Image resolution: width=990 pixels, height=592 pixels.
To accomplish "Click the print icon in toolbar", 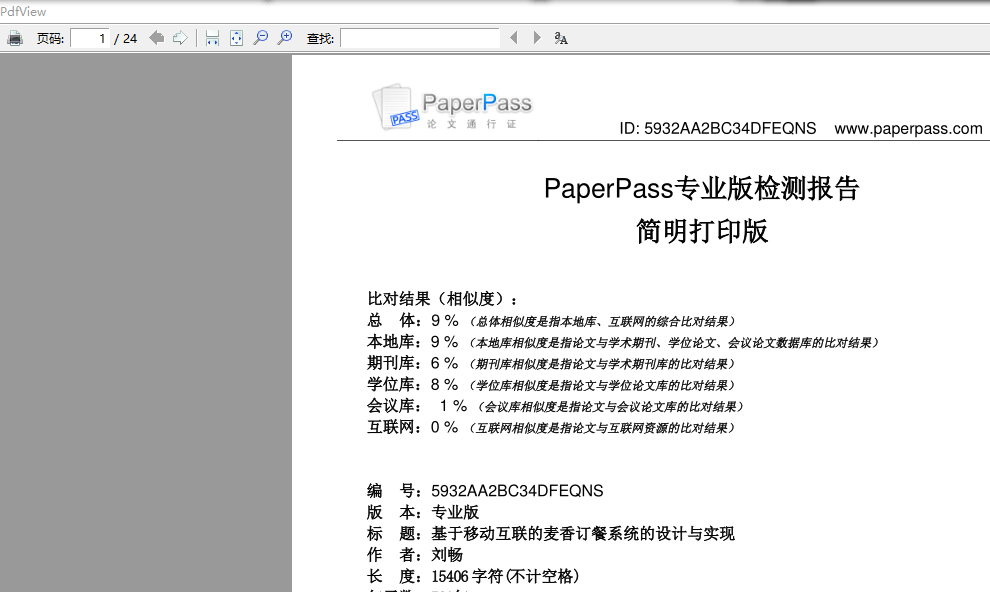I will point(15,38).
